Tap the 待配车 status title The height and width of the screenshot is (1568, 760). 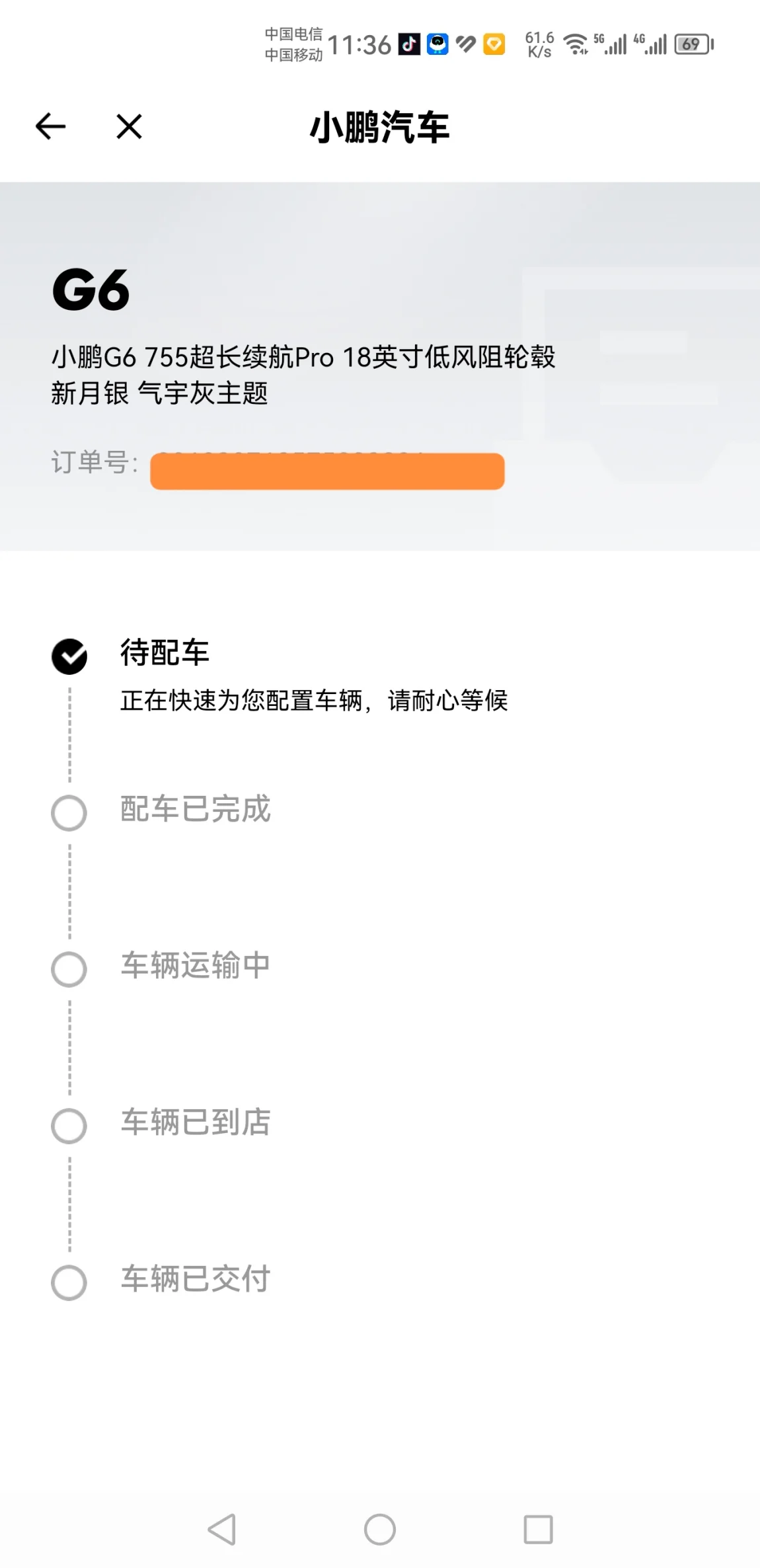[x=165, y=653]
